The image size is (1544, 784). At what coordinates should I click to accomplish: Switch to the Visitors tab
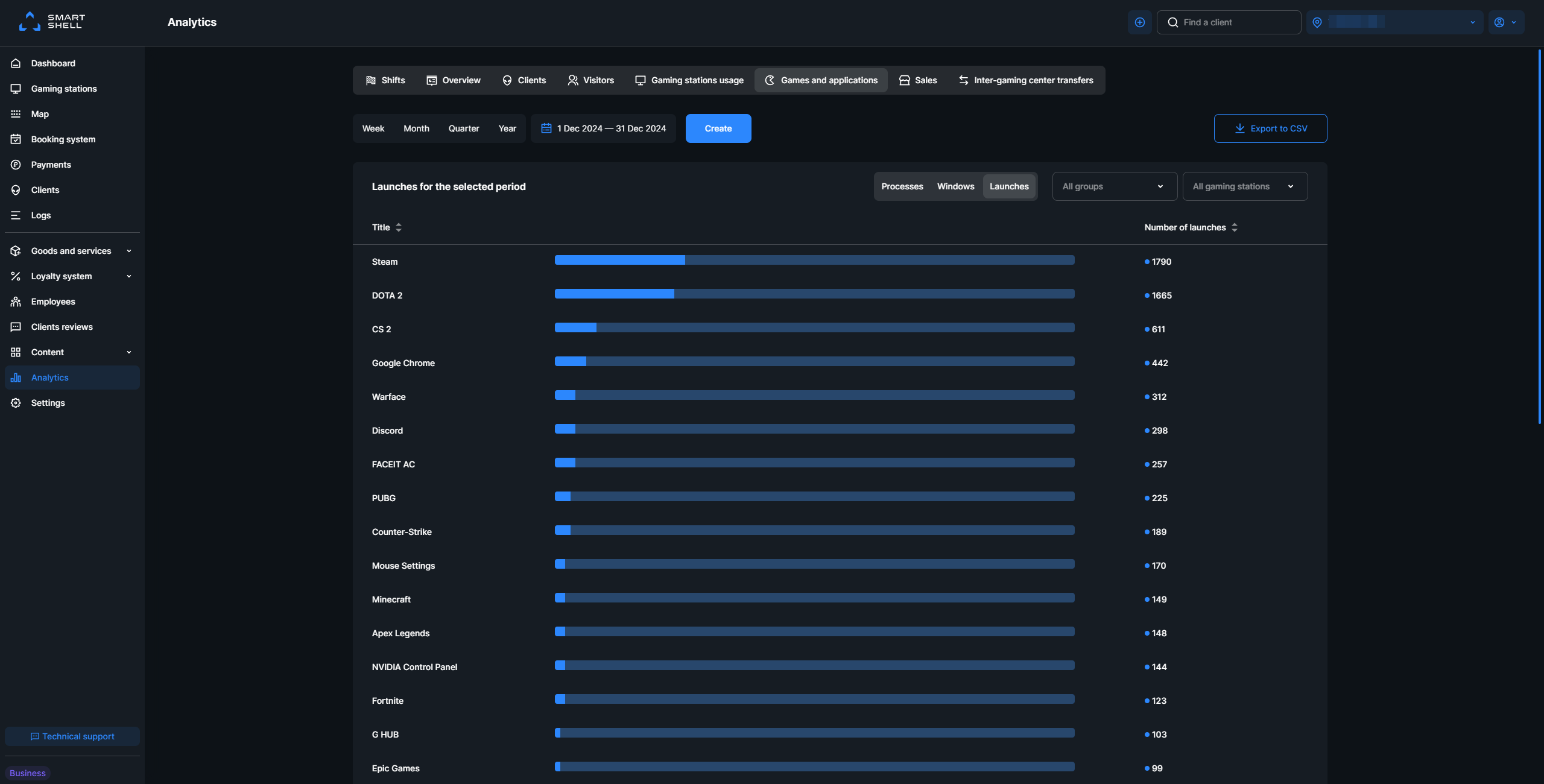point(590,80)
